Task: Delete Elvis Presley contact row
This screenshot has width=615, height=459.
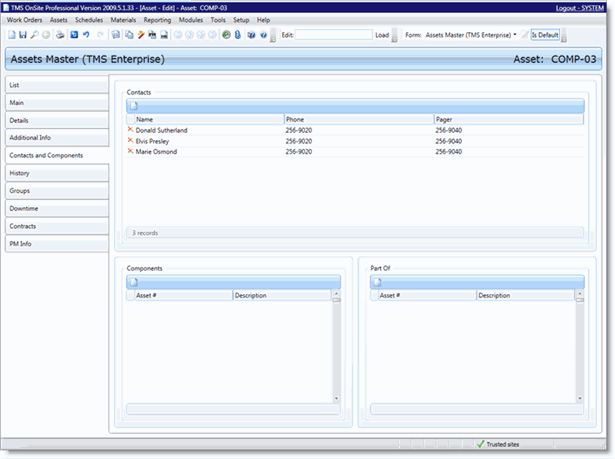Action: pos(130,140)
